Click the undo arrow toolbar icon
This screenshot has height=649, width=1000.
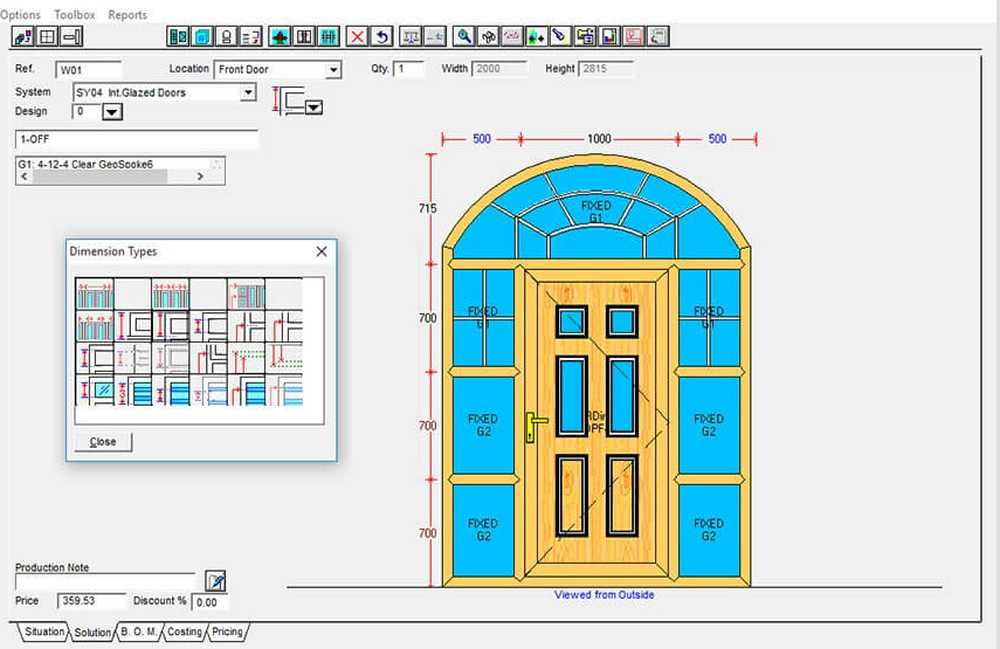pos(383,36)
